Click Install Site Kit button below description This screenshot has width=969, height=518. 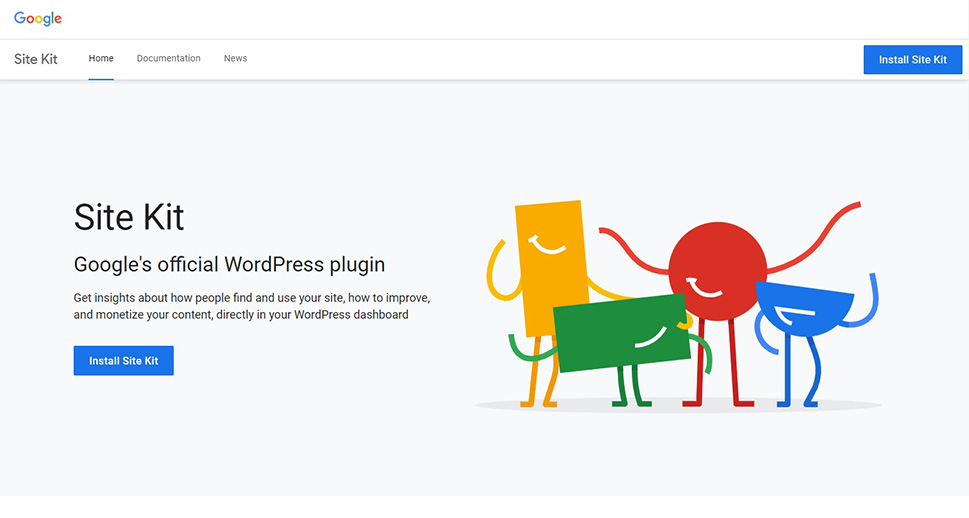coord(124,360)
